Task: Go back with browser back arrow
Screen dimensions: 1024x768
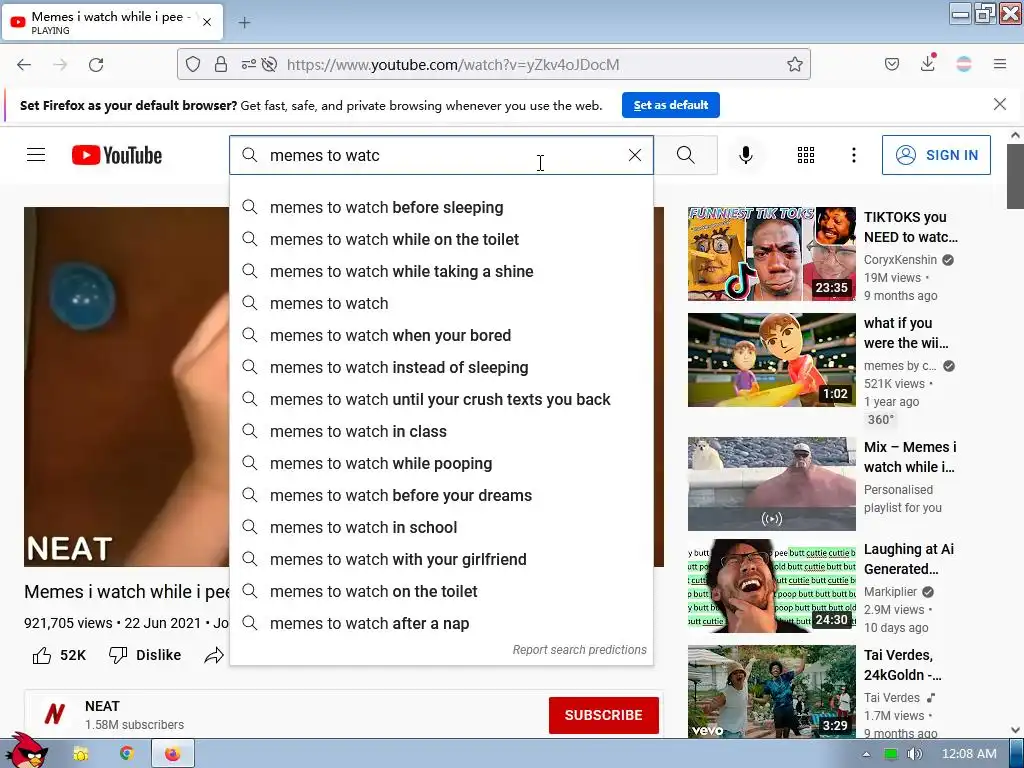Action: (x=24, y=65)
